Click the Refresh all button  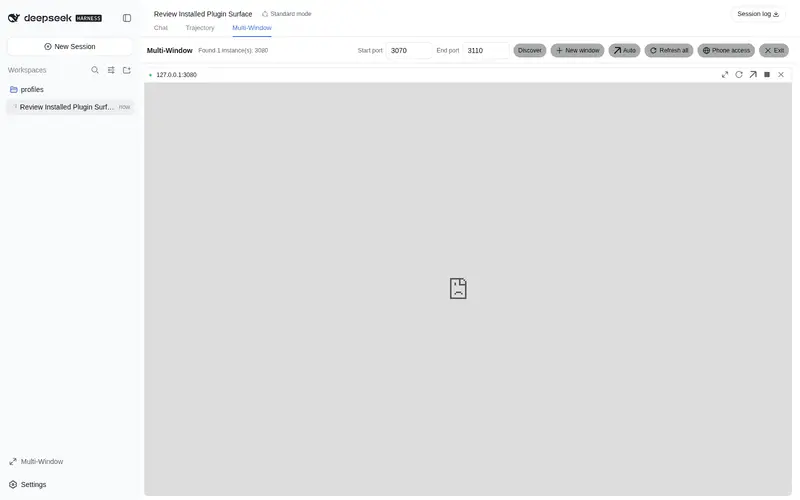click(669, 51)
